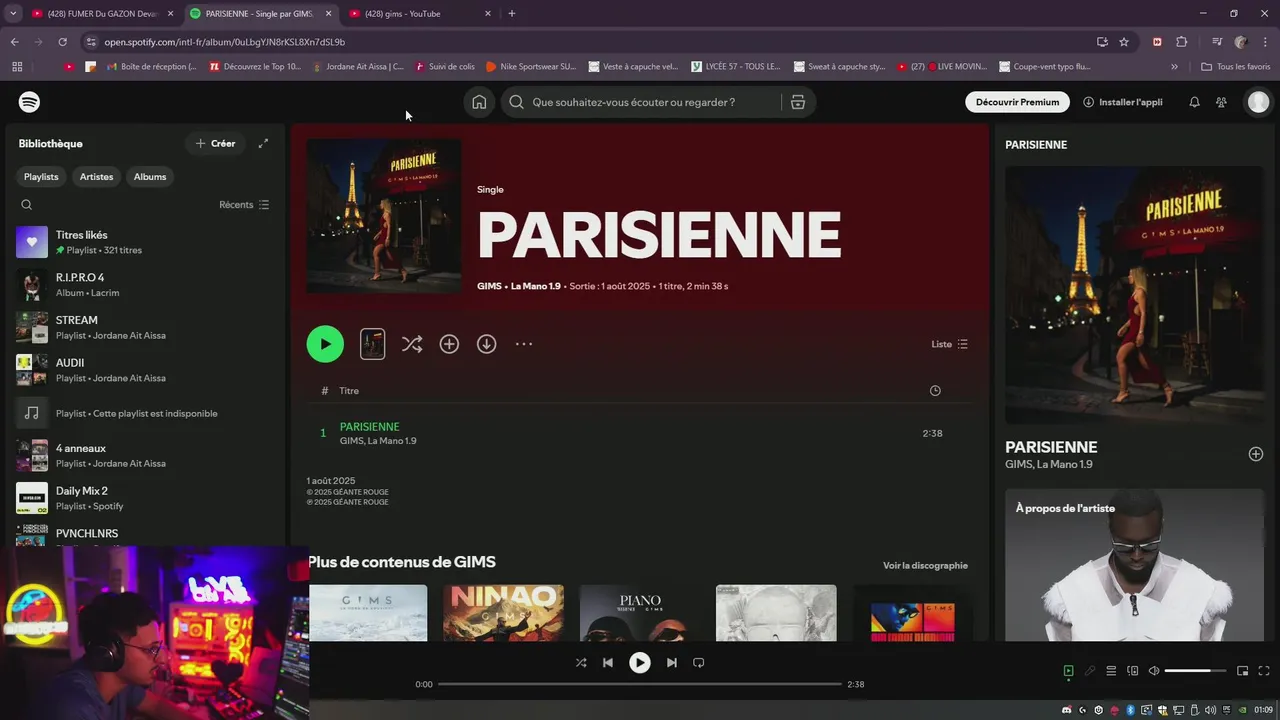1280x720 pixels.
Task: Filter library by Playlists
Action: coord(41,176)
